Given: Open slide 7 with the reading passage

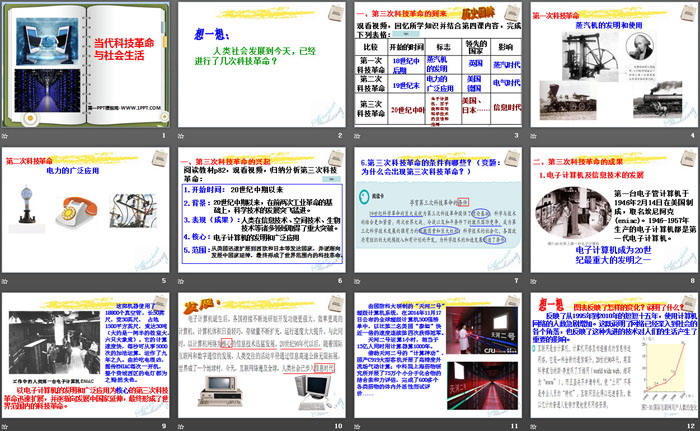Looking at the screenshot, I should [x=436, y=211].
